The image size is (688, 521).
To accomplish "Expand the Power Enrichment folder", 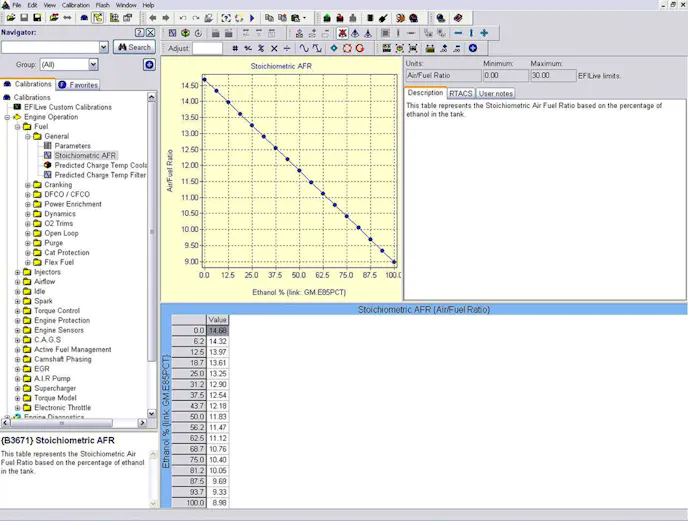I will click(x=28, y=204).
